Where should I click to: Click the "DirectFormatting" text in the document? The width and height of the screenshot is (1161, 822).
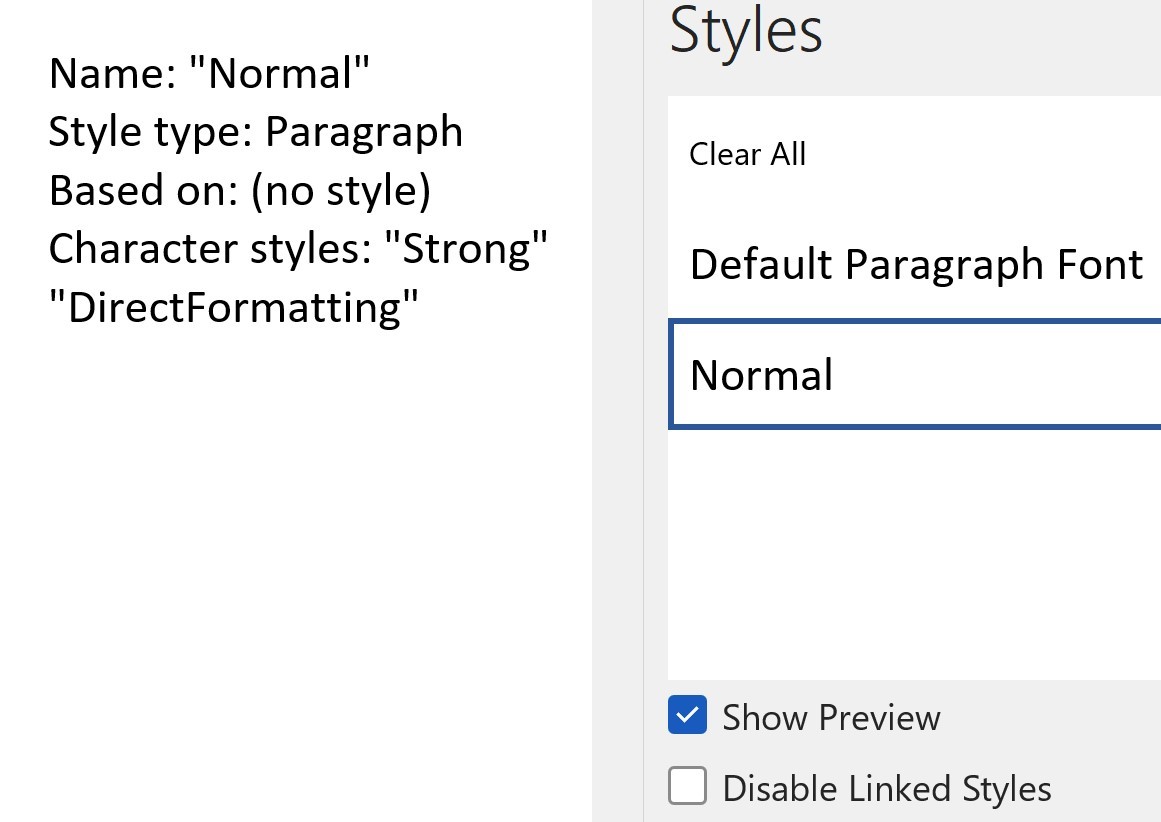coord(233,308)
